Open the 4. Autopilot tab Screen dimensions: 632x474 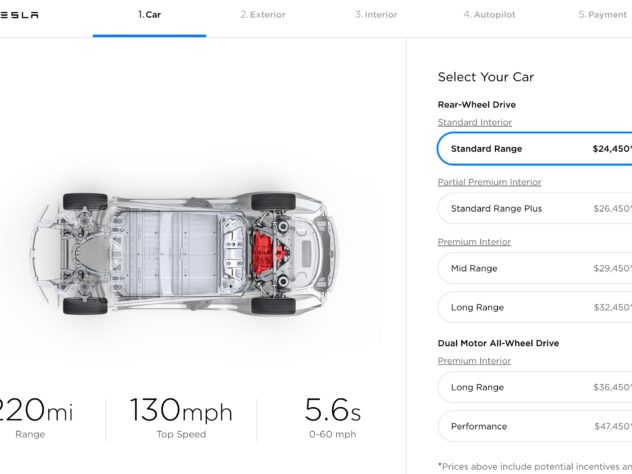click(x=489, y=15)
